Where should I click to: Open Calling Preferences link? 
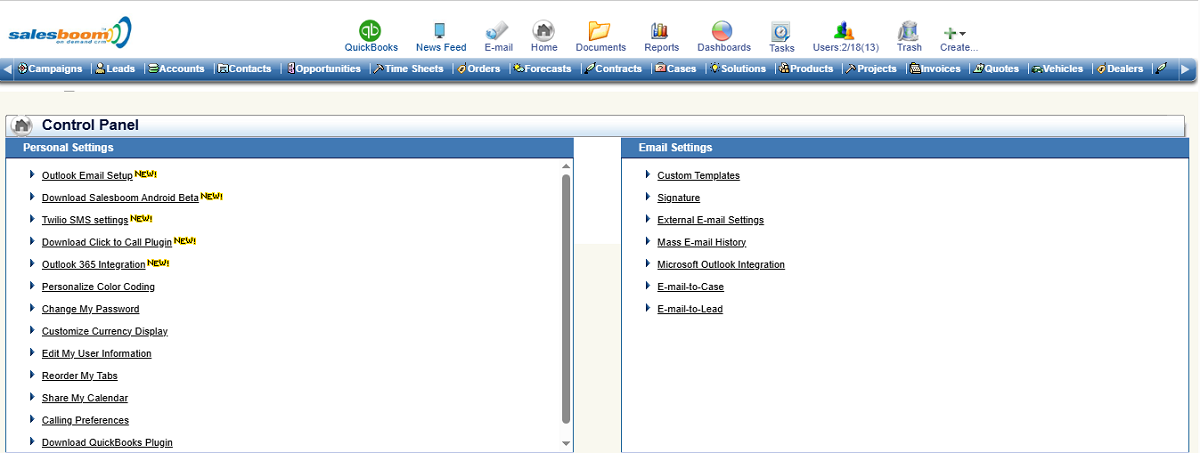(x=85, y=420)
